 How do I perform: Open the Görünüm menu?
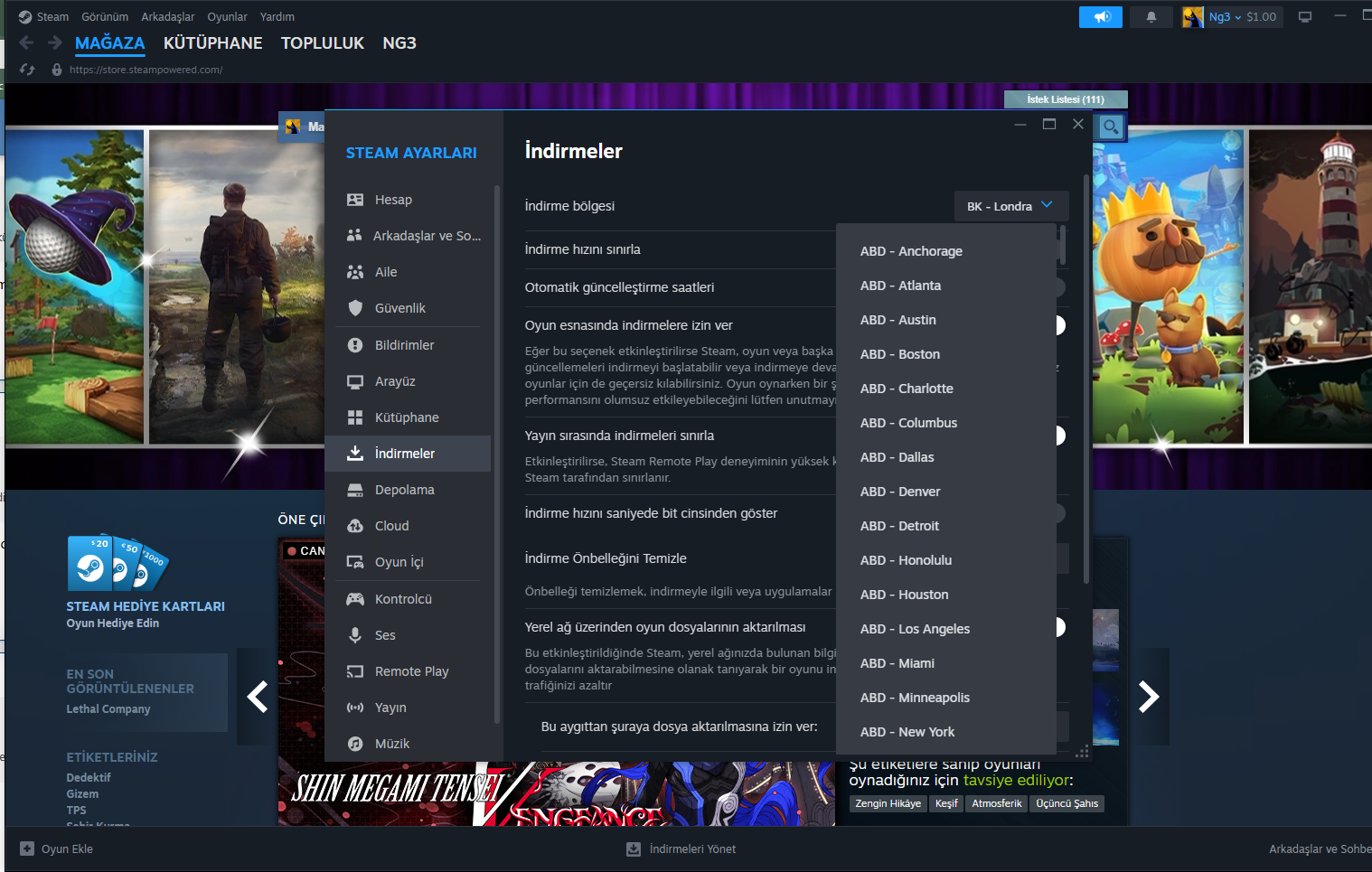pos(105,17)
